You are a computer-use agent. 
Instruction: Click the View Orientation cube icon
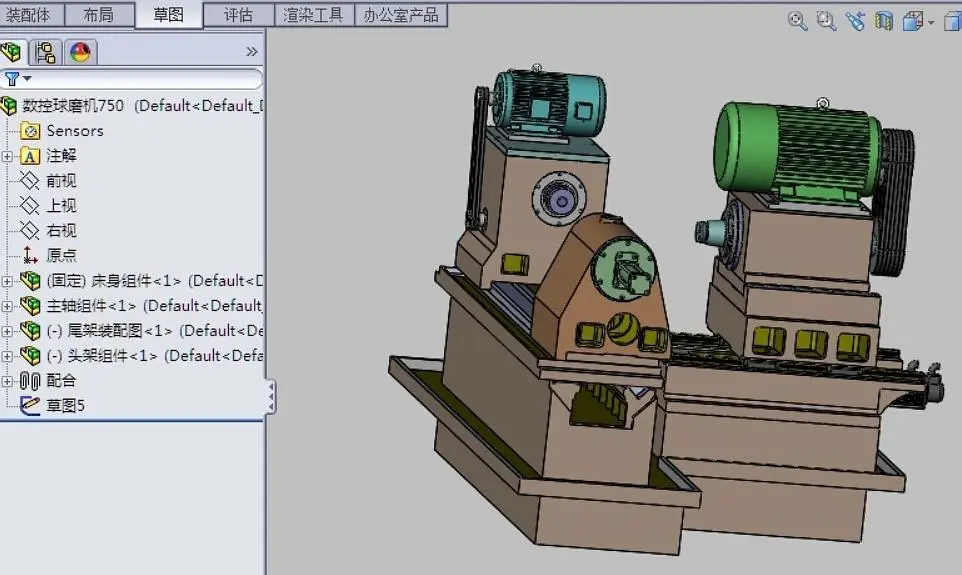click(x=913, y=21)
